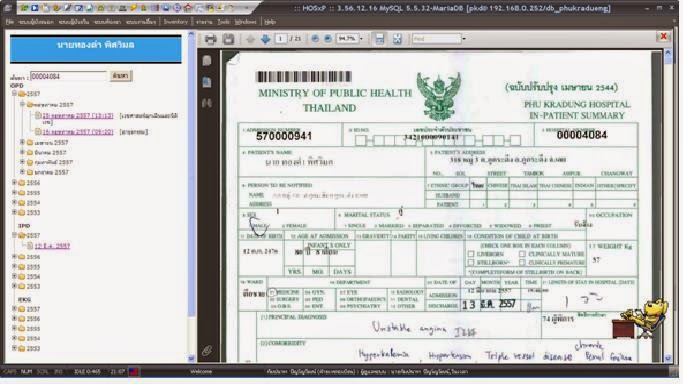Open the Find box options arrow
The width and height of the screenshot is (683, 384).
464,39
